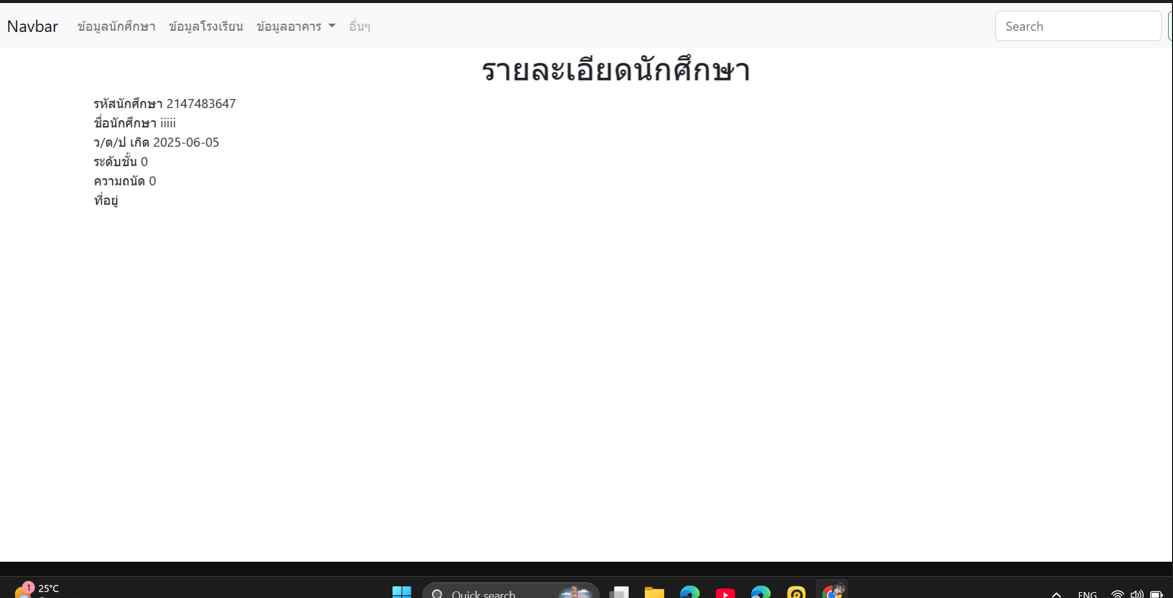Click the Navbar brand link

(33, 26)
